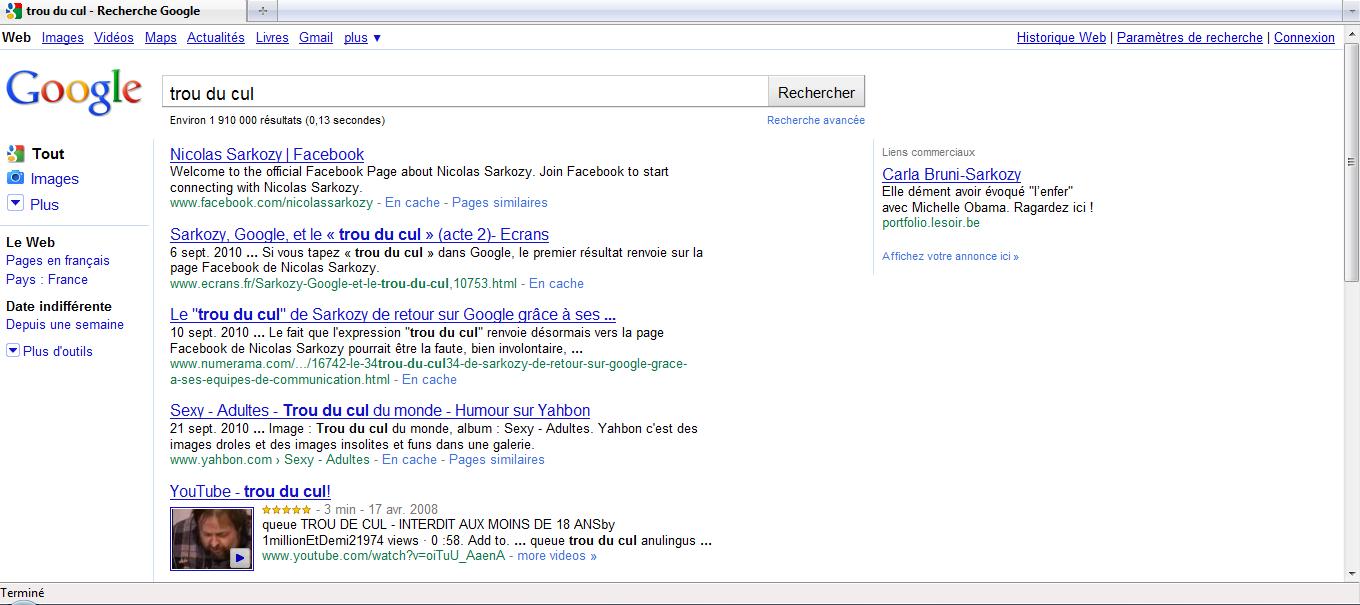Open the YouTube result title

pyautogui.click(x=250, y=491)
